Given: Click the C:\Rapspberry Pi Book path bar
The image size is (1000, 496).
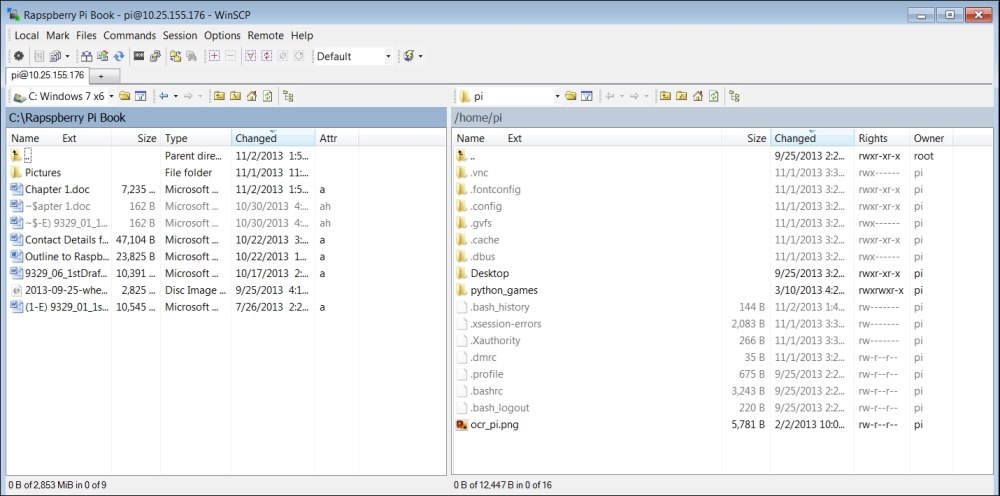Looking at the screenshot, I should coord(226,117).
